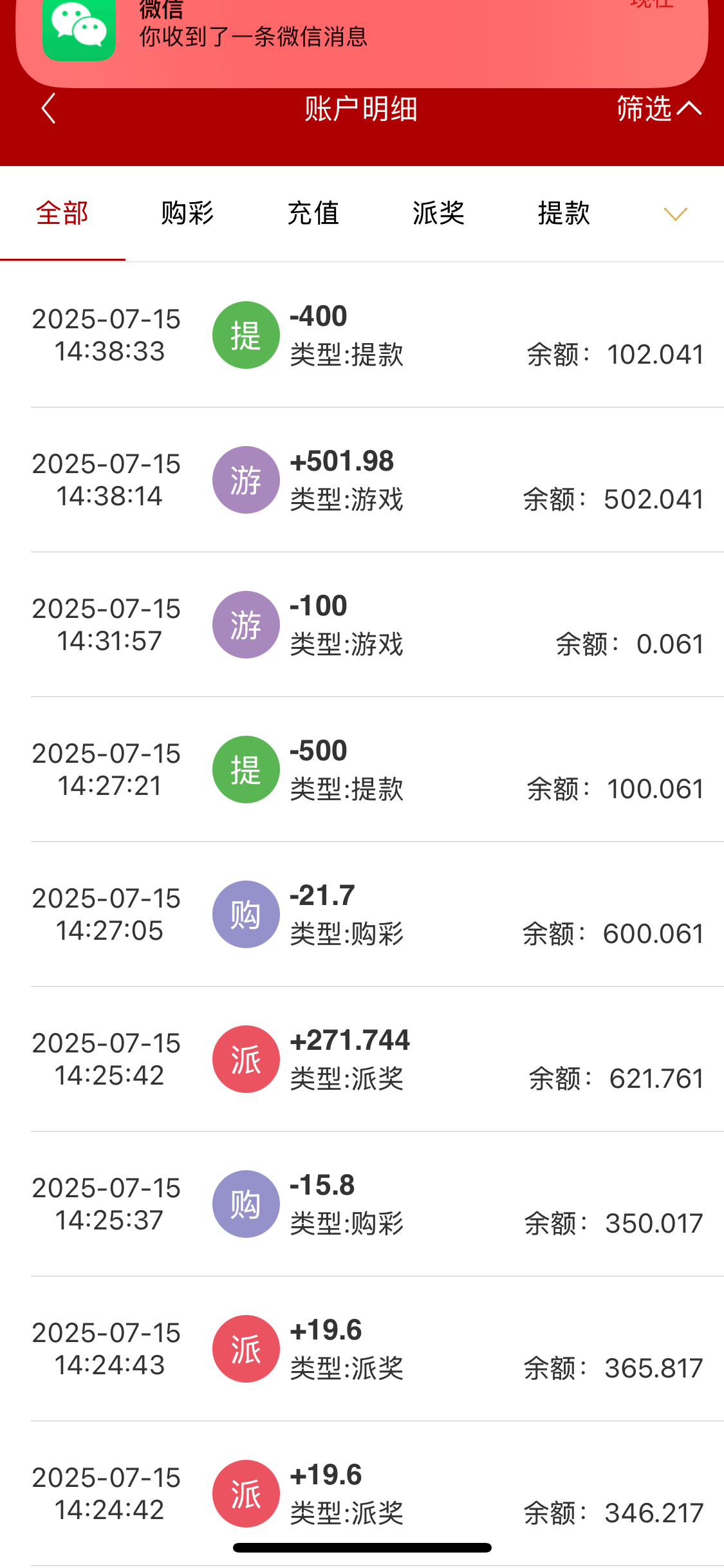Image resolution: width=724 pixels, height=1568 pixels.
Task: Switch to the 购彩 tab
Action: [x=187, y=213]
